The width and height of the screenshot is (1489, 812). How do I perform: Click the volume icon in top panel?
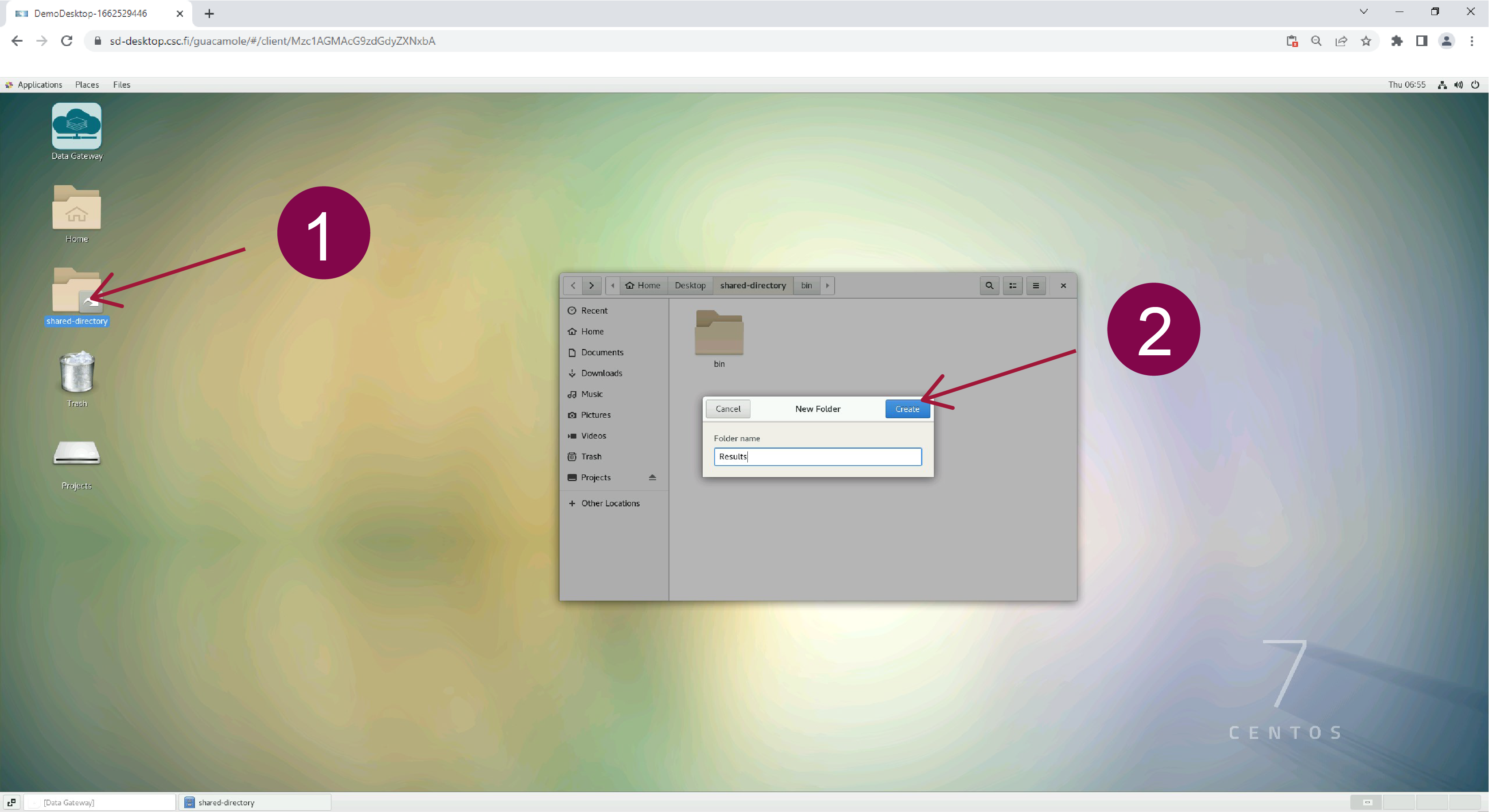point(1458,85)
